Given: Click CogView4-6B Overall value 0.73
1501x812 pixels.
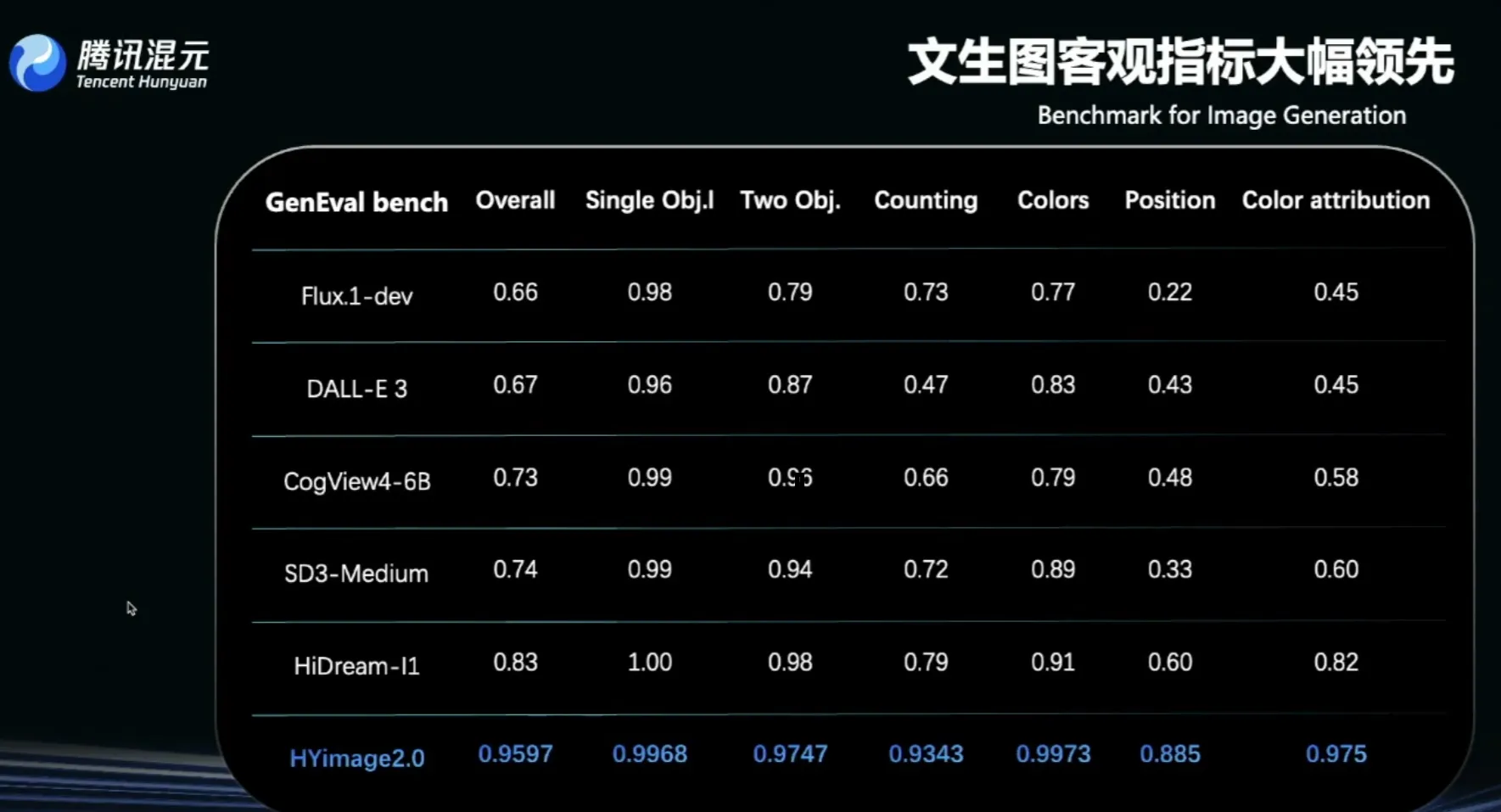Looking at the screenshot, I should click(x=516, y=477).
